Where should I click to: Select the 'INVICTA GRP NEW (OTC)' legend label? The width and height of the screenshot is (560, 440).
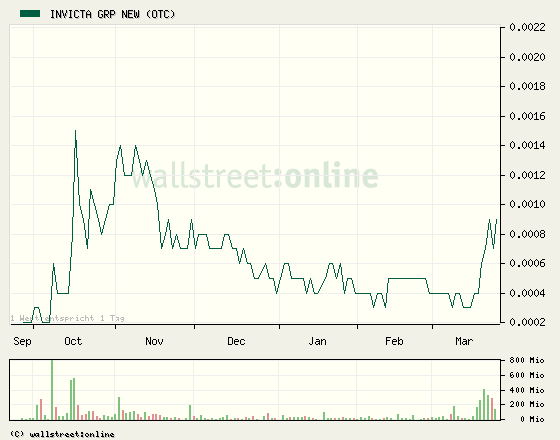(x=112, y=14)
